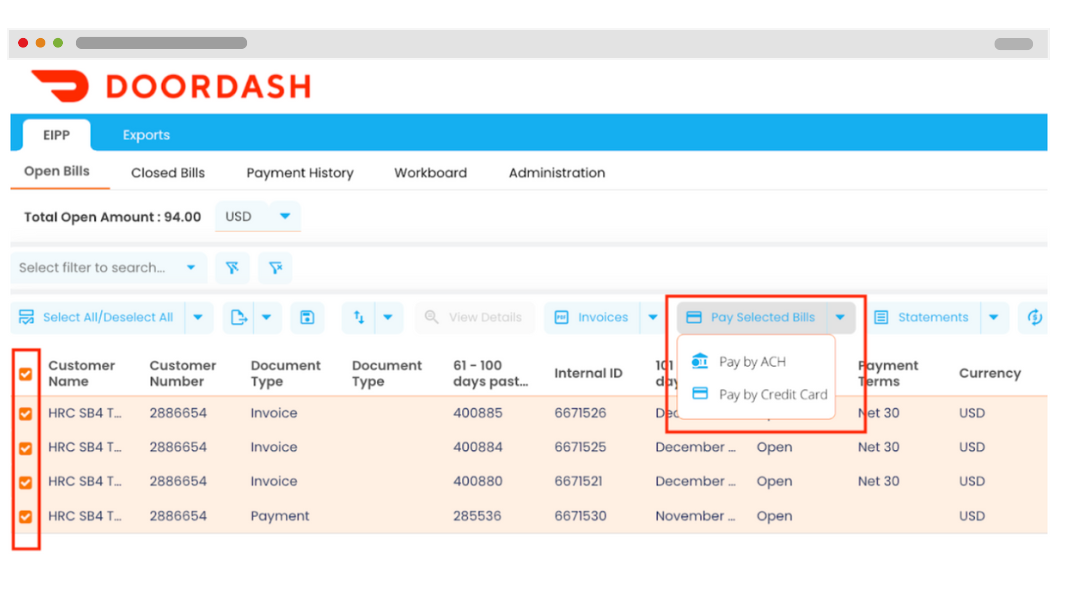The image size is (1080, 600).
Task: Click the cell with value 400885
Action: pyautogui.click(x=477, y=413)
